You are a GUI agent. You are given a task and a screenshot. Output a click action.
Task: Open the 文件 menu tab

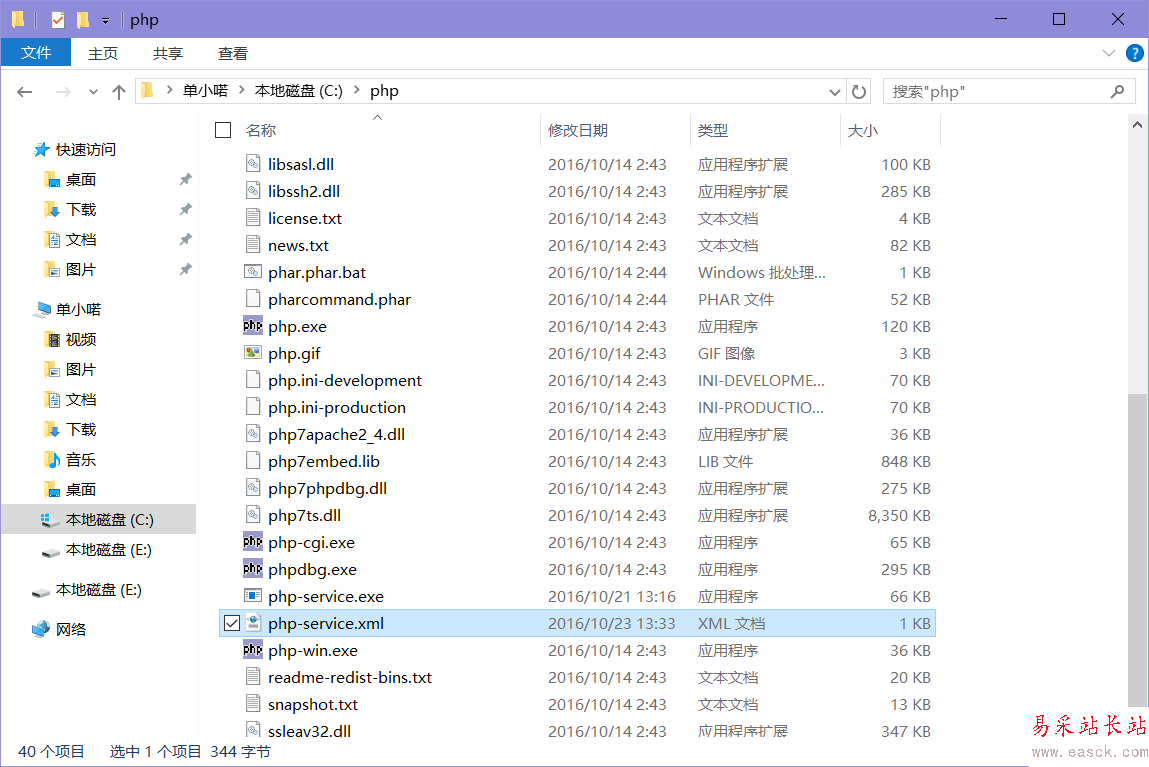pos(36,53)
